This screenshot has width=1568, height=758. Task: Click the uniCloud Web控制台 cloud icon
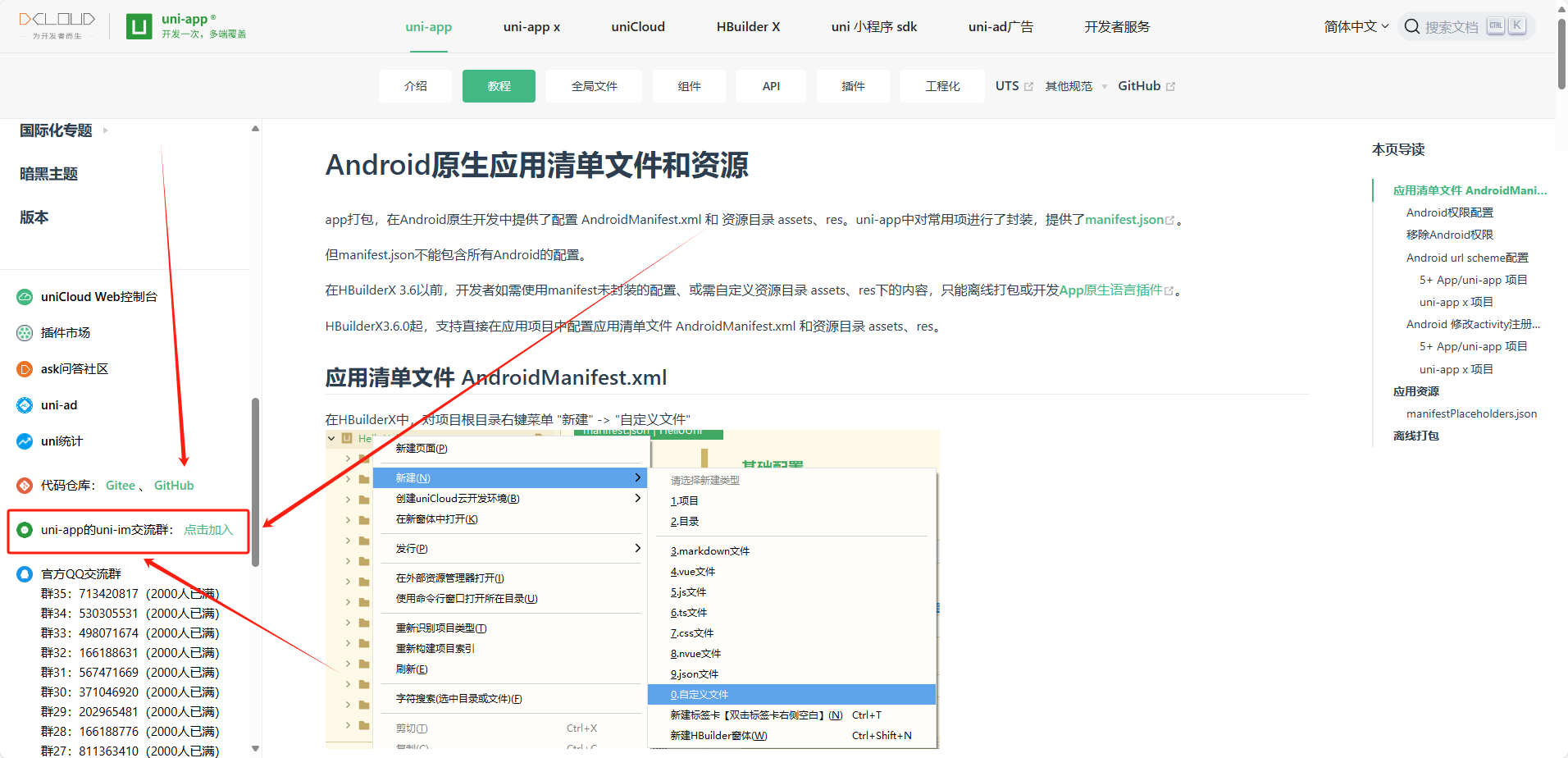click(x=25, y=297)
